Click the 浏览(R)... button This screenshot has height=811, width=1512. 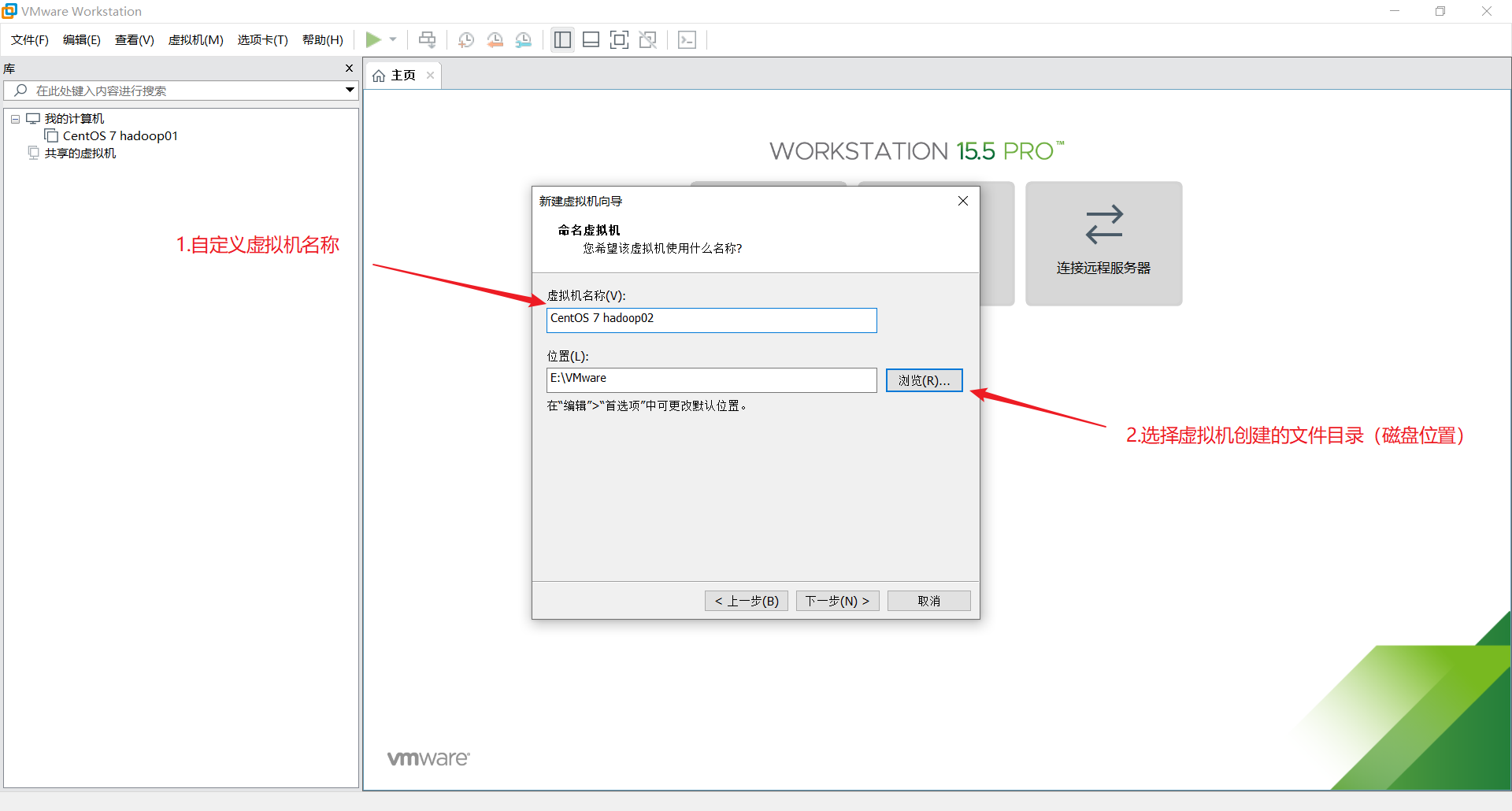coord(924,380)
